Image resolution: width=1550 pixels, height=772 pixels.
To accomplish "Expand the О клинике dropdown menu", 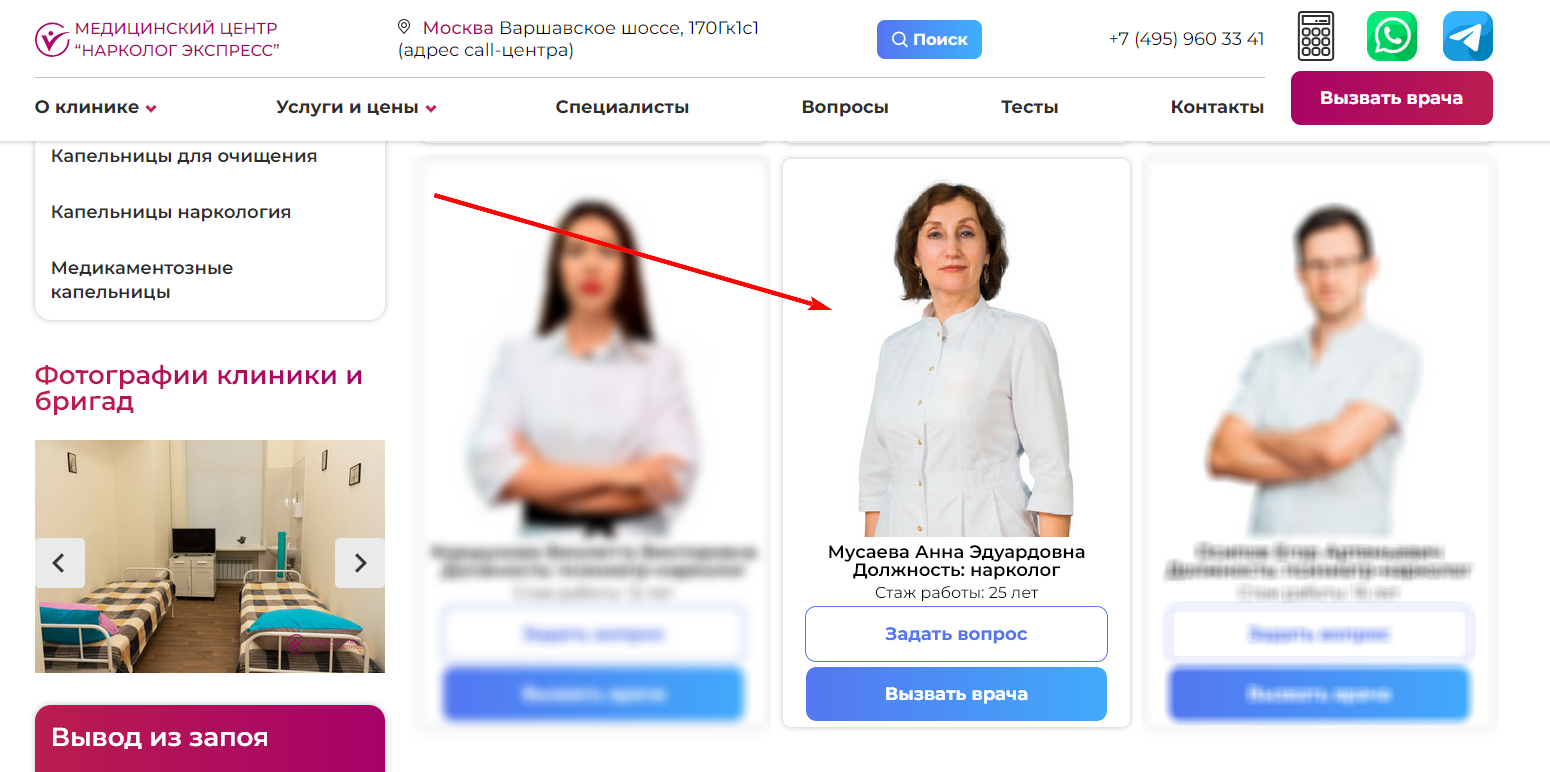I will (96, 108).
